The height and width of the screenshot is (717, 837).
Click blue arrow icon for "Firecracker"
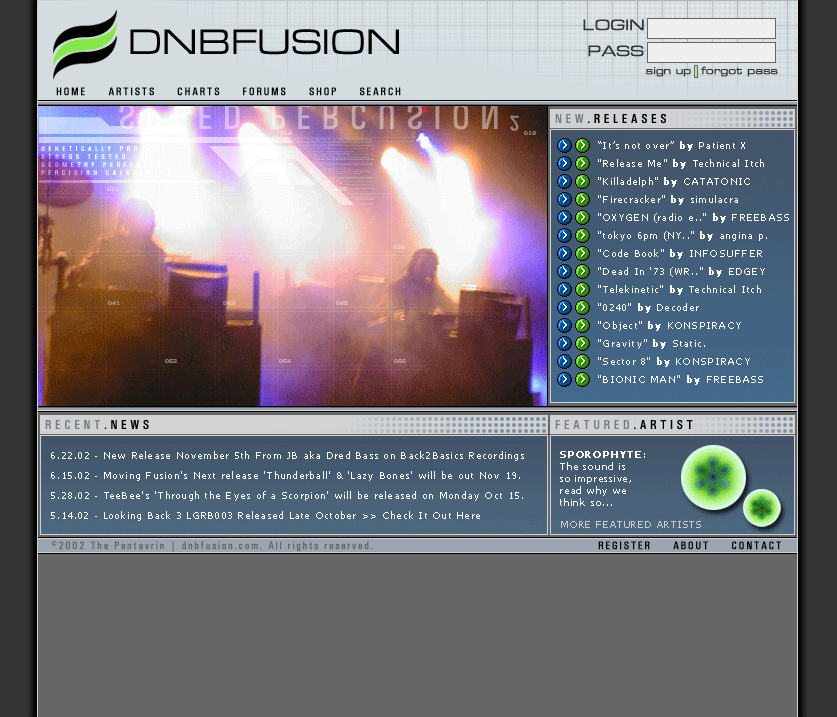tap(564, 200)
